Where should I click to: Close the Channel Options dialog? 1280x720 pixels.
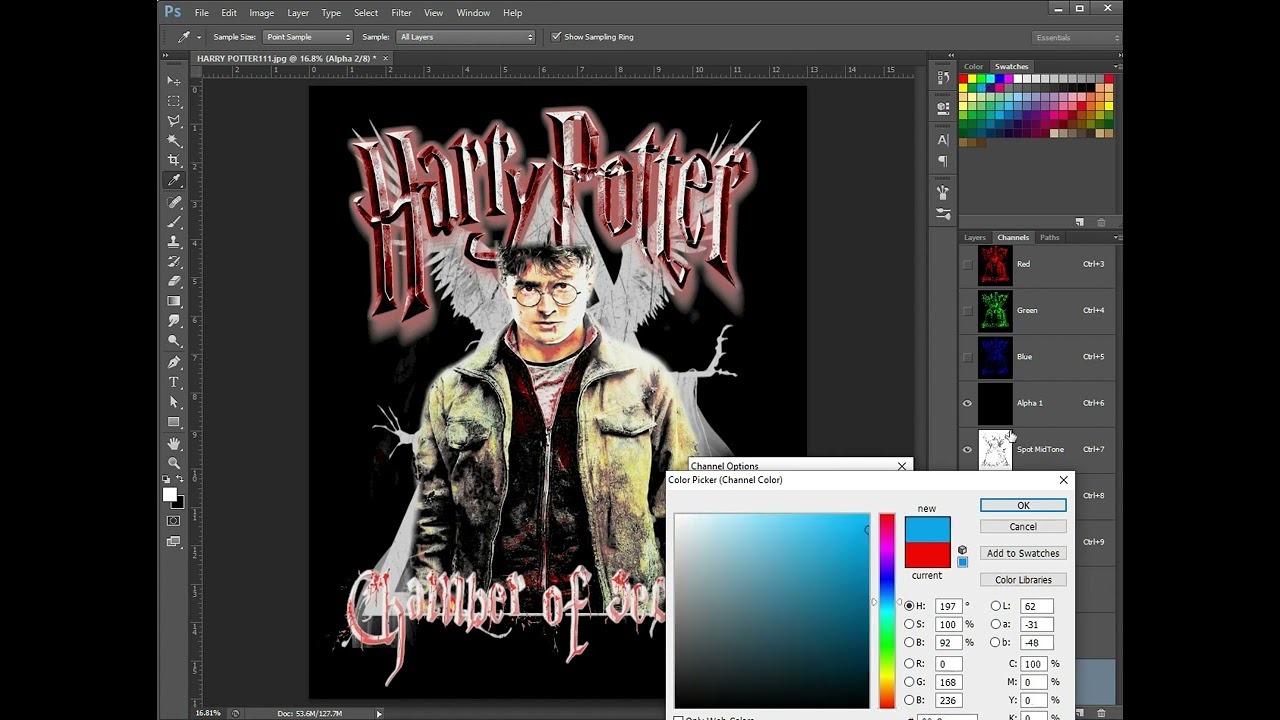tap(902, 466)
